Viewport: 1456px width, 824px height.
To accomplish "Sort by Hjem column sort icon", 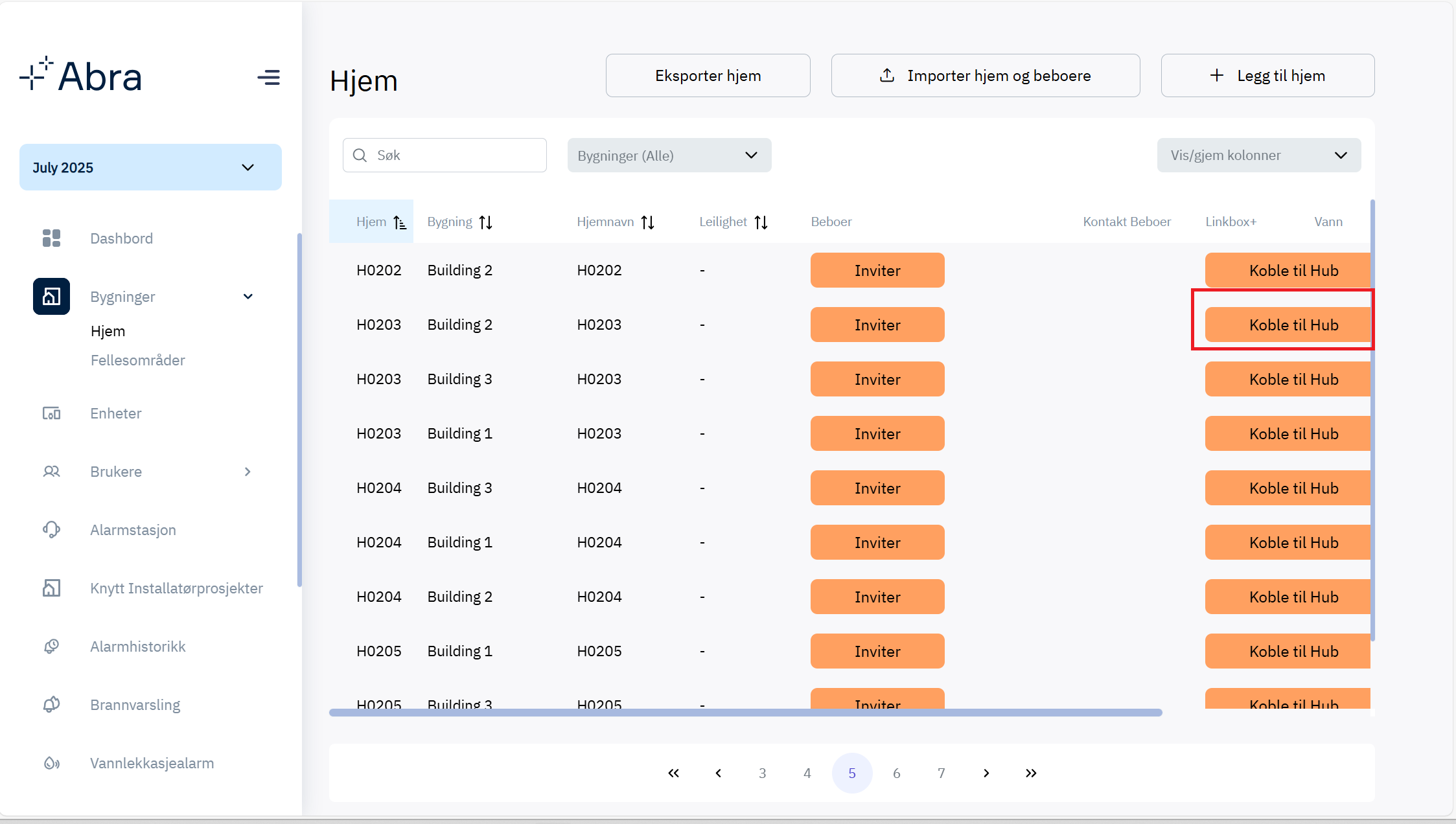I will (400, 222).
